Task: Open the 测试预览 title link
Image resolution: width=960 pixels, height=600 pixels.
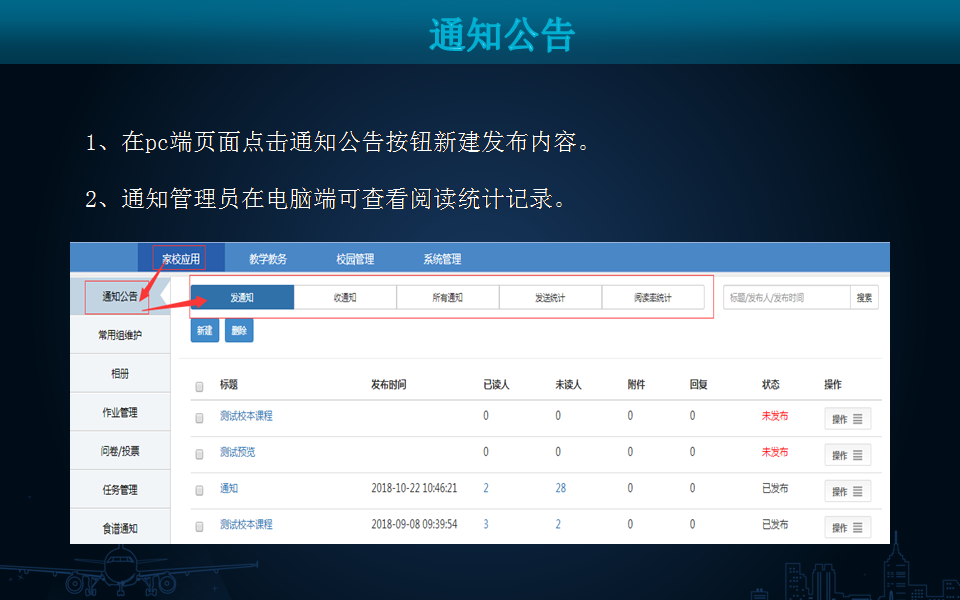Action: click(x=238, y=452)
